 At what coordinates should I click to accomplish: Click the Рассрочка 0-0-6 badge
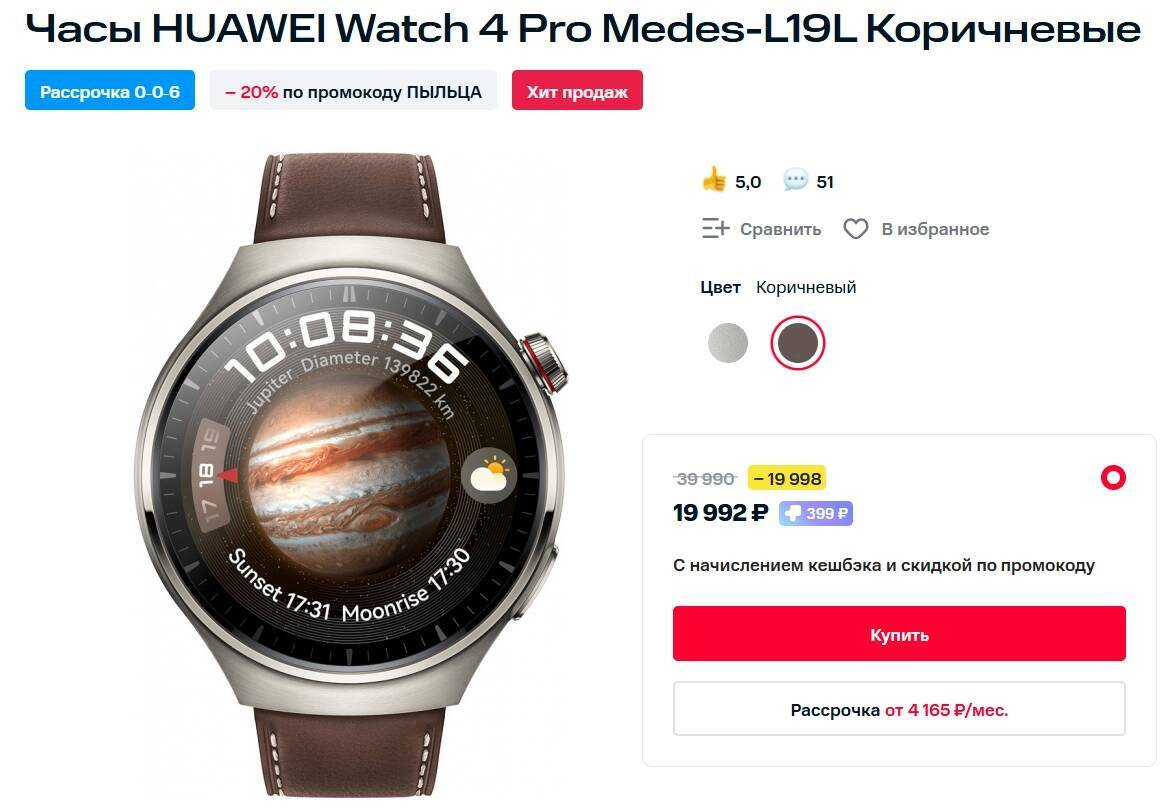tap(110, 90)
